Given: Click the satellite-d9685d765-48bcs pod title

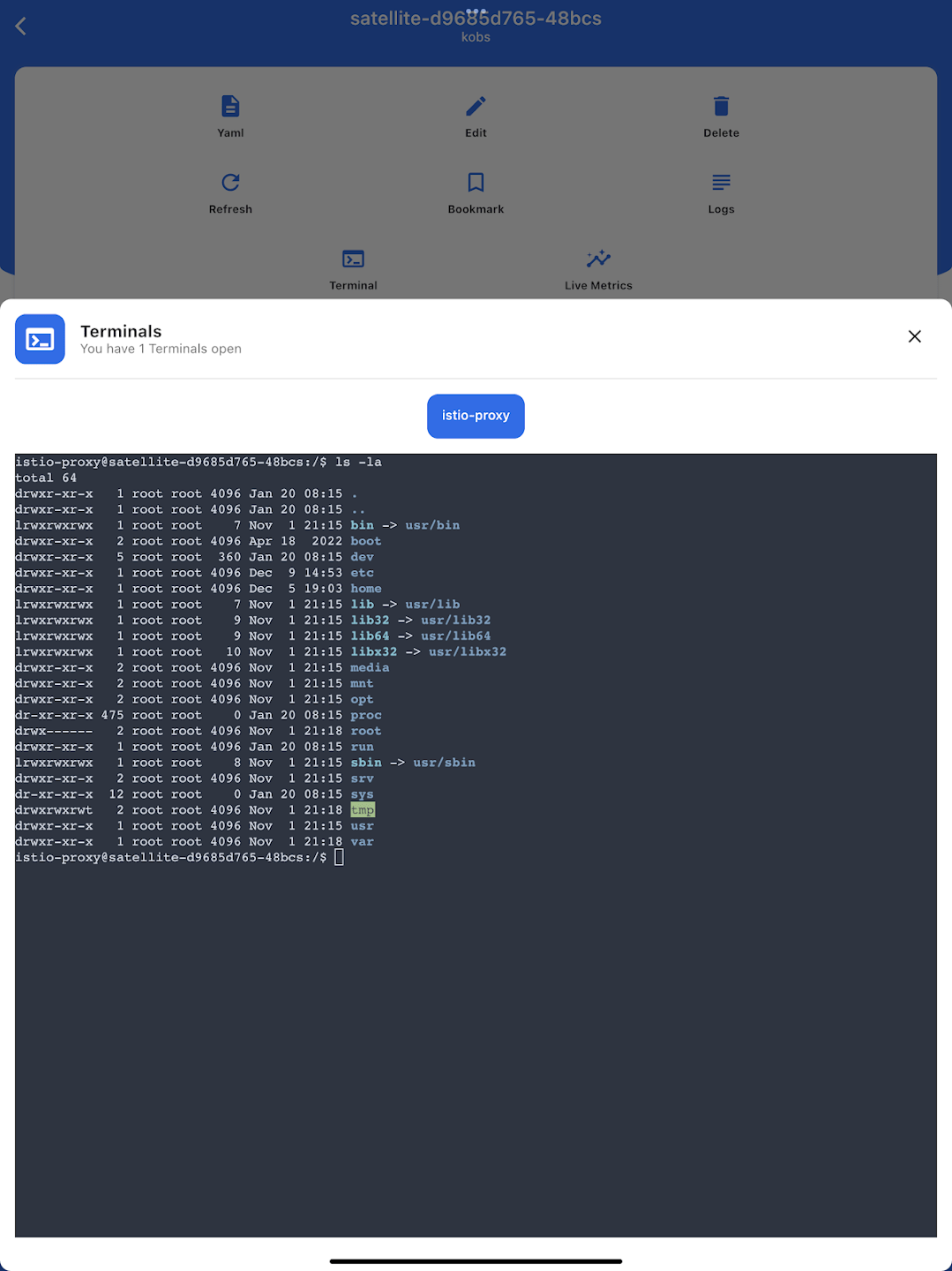Looking at the screenshot, I should [x=476, y=19].
